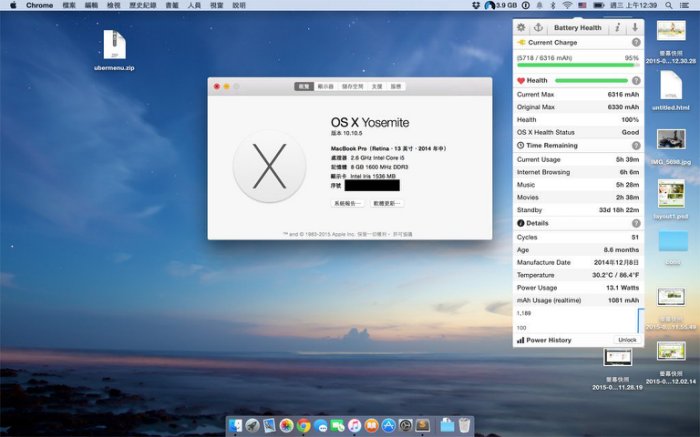Click the green Health level bar
Viewport: 700px width, 437px height.
[592, 81]
